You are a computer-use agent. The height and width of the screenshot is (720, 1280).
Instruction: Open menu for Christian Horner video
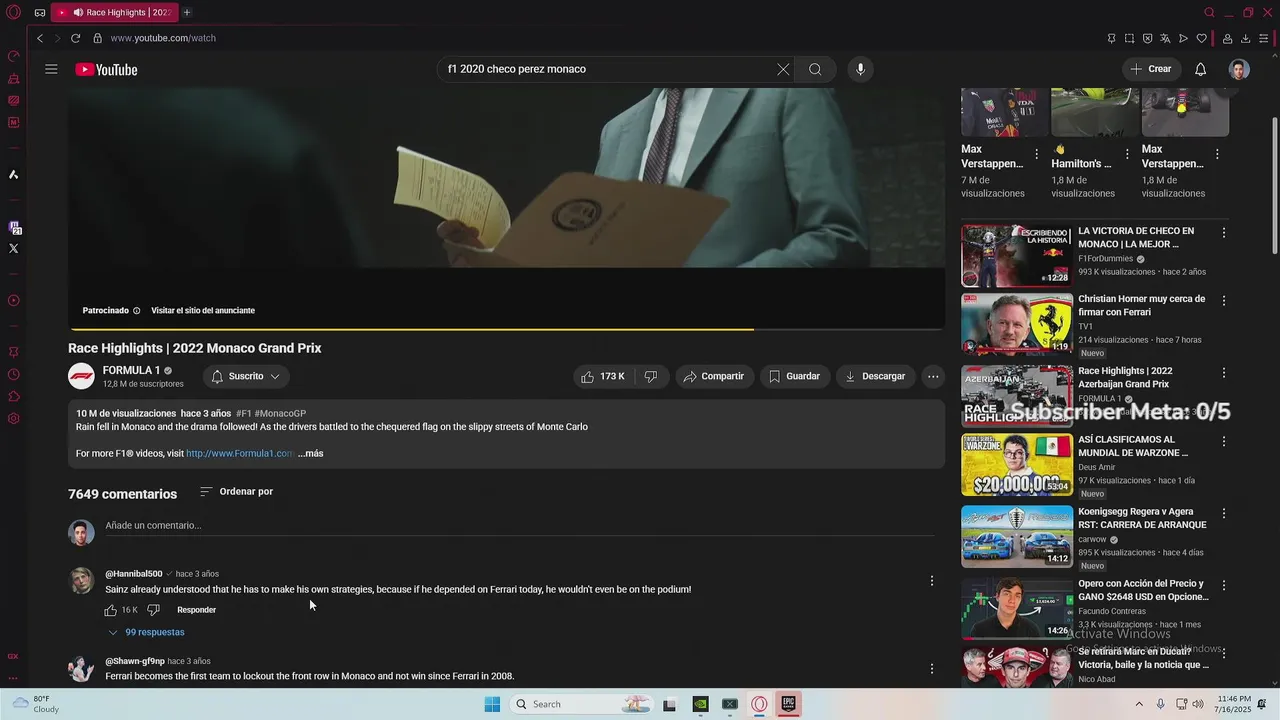coord(1223,300)
